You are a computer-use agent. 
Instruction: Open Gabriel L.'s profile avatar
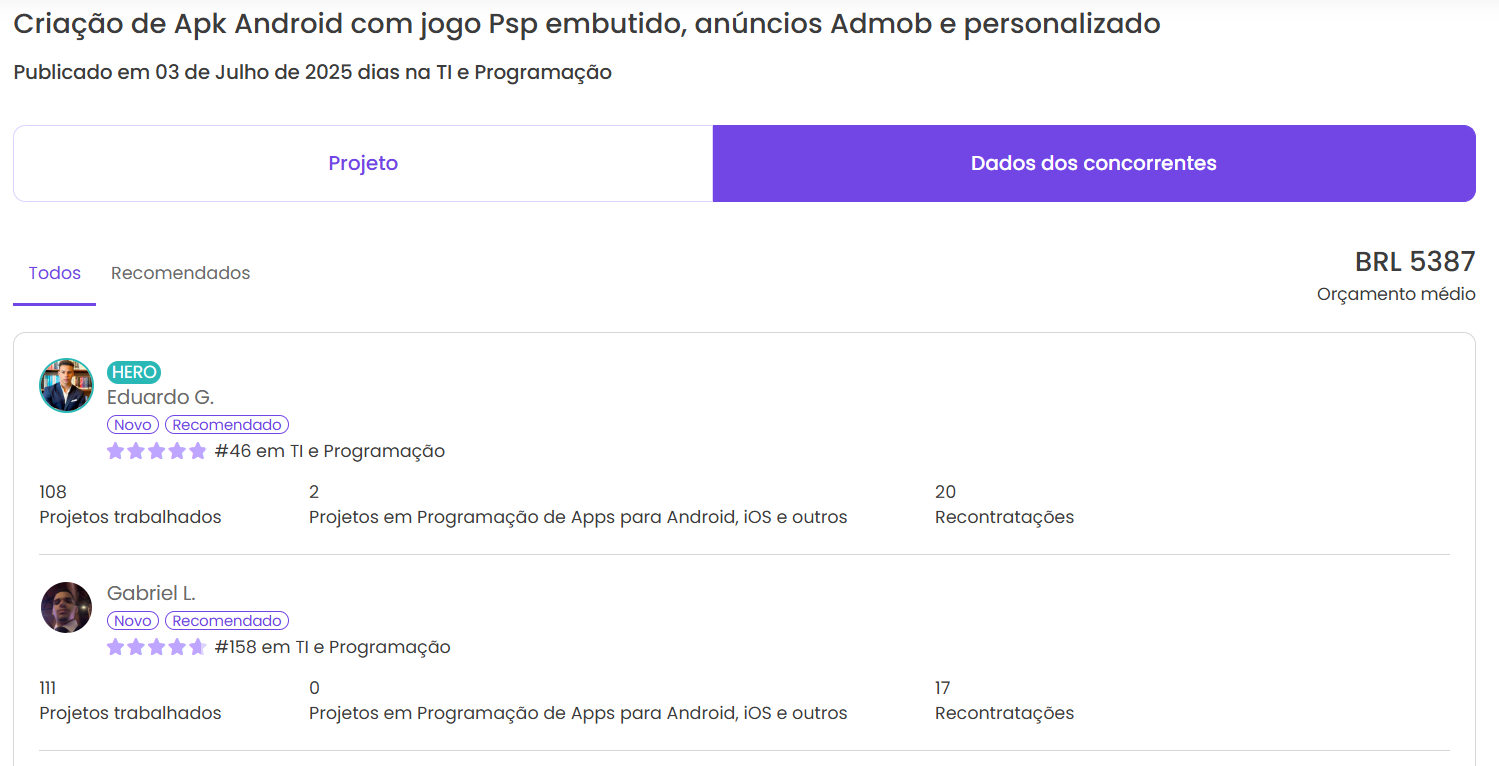[x=66, y=607]
